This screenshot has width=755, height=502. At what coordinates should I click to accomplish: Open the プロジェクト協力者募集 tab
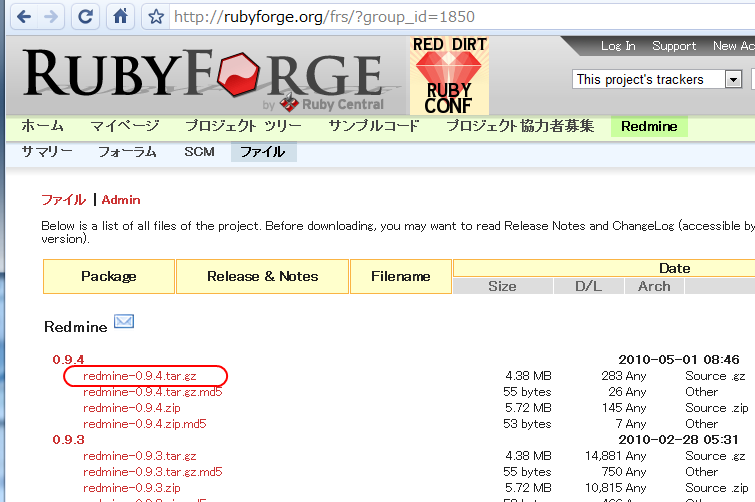tap(520, 126)
